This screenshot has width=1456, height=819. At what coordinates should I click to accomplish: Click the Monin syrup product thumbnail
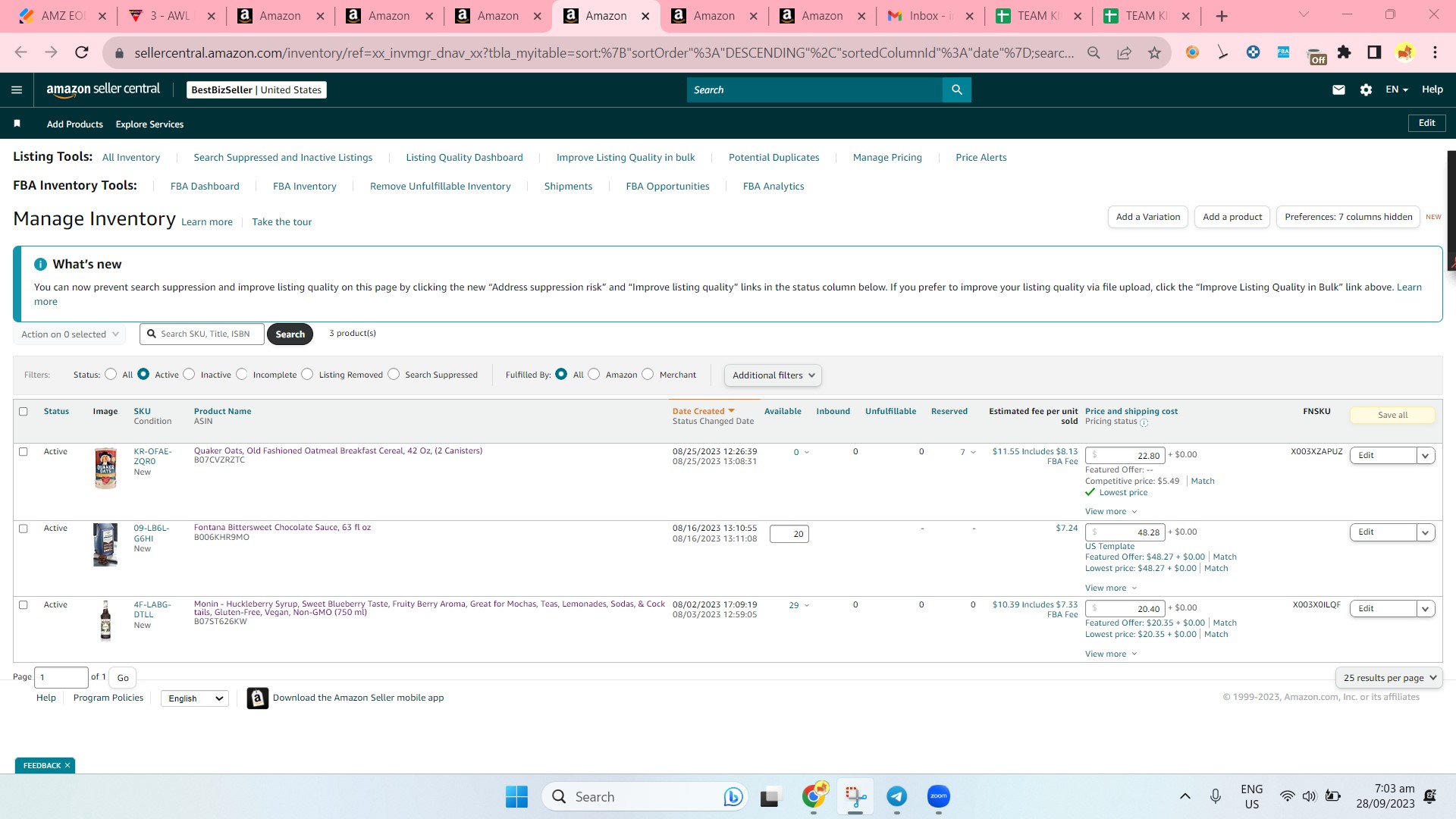coord(105,620)
